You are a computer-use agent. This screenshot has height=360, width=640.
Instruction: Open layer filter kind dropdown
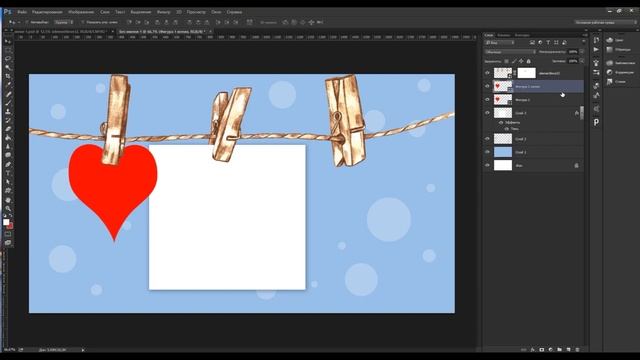[500, 42]
